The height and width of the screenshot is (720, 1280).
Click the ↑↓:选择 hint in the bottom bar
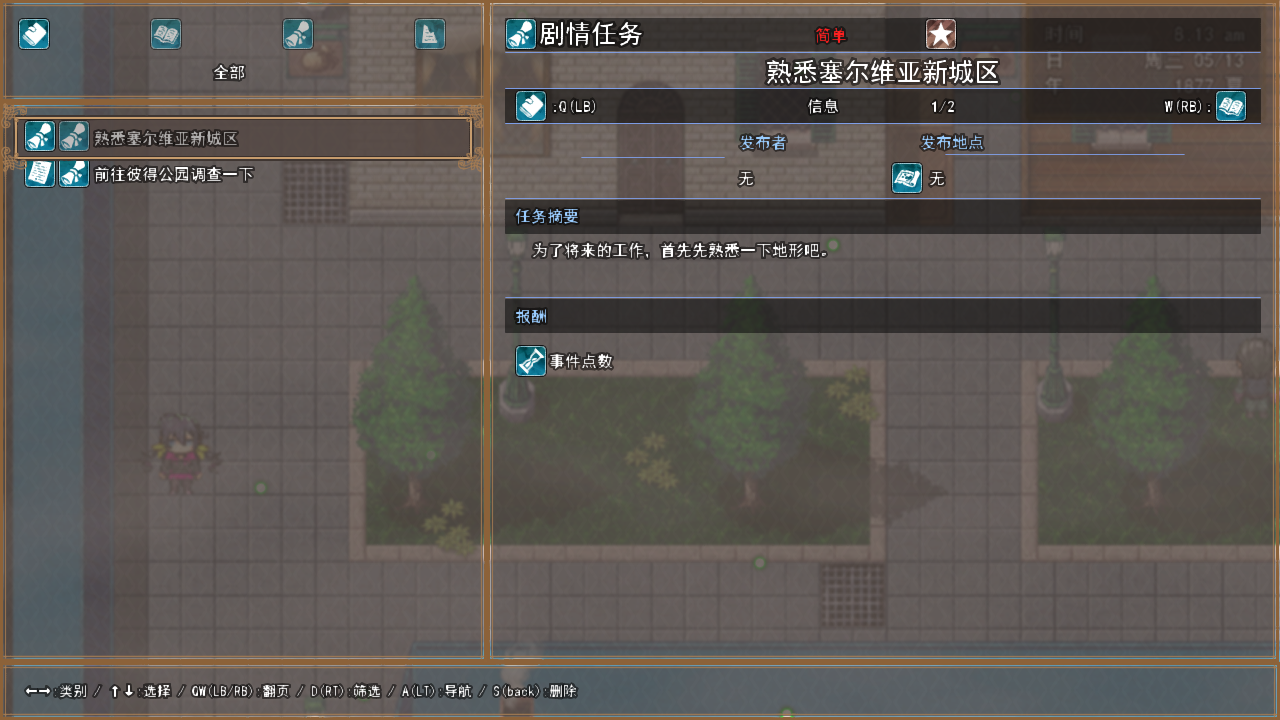(140, 691)
